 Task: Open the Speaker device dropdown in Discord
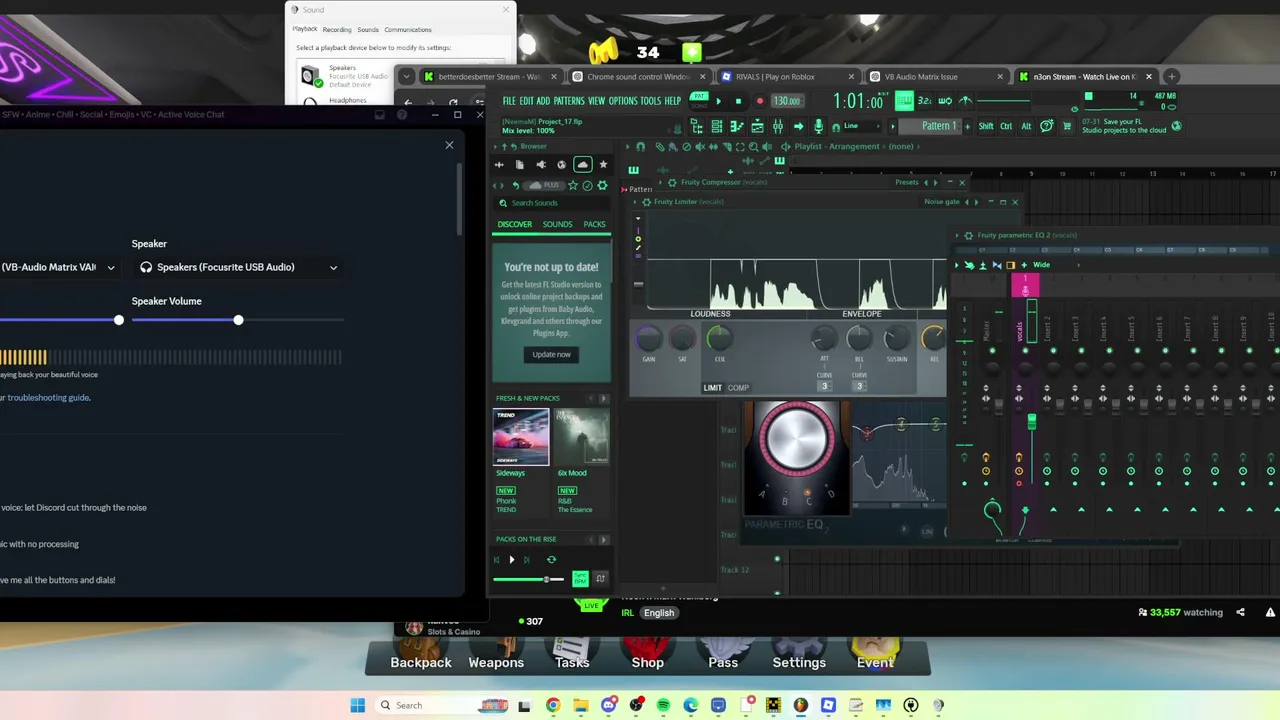(x=238, y=267)
